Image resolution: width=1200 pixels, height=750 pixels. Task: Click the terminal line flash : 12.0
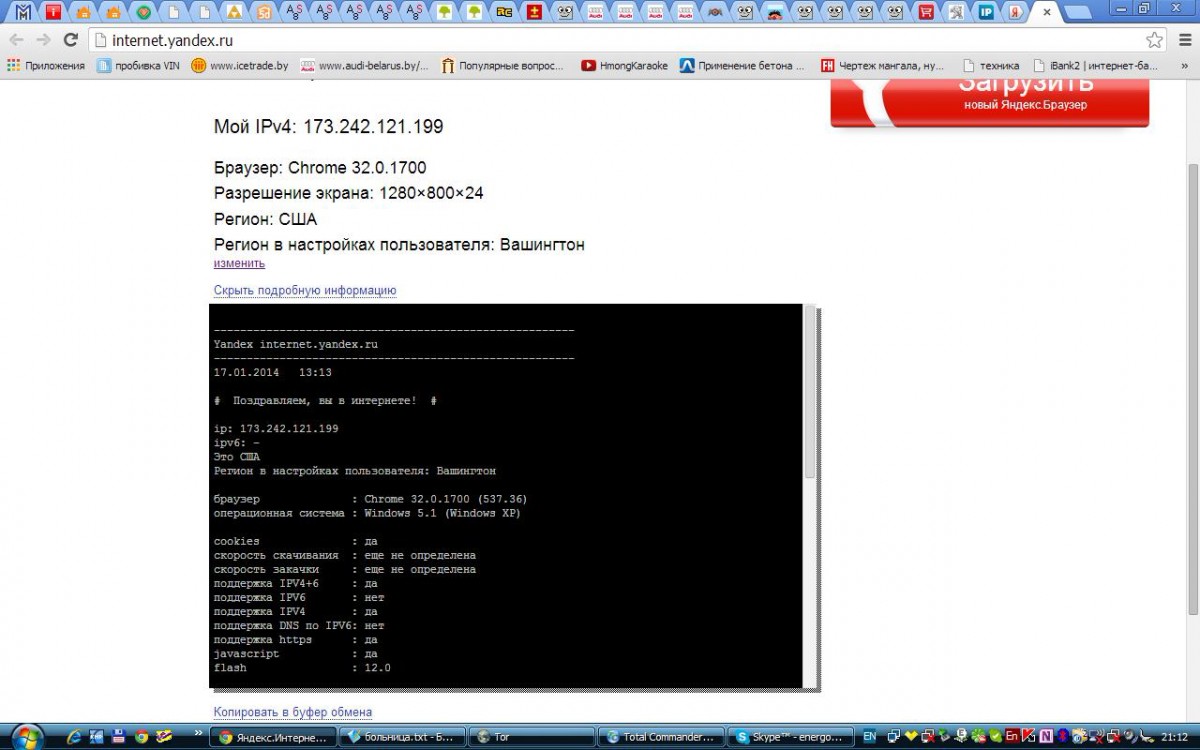pos(302,667)
